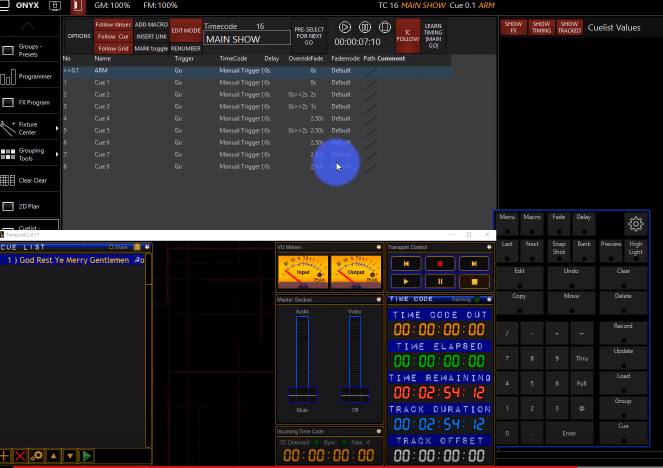Screen dimensions: 663x468
Task: Click the pause button in Transport Control
Action: 439,282
